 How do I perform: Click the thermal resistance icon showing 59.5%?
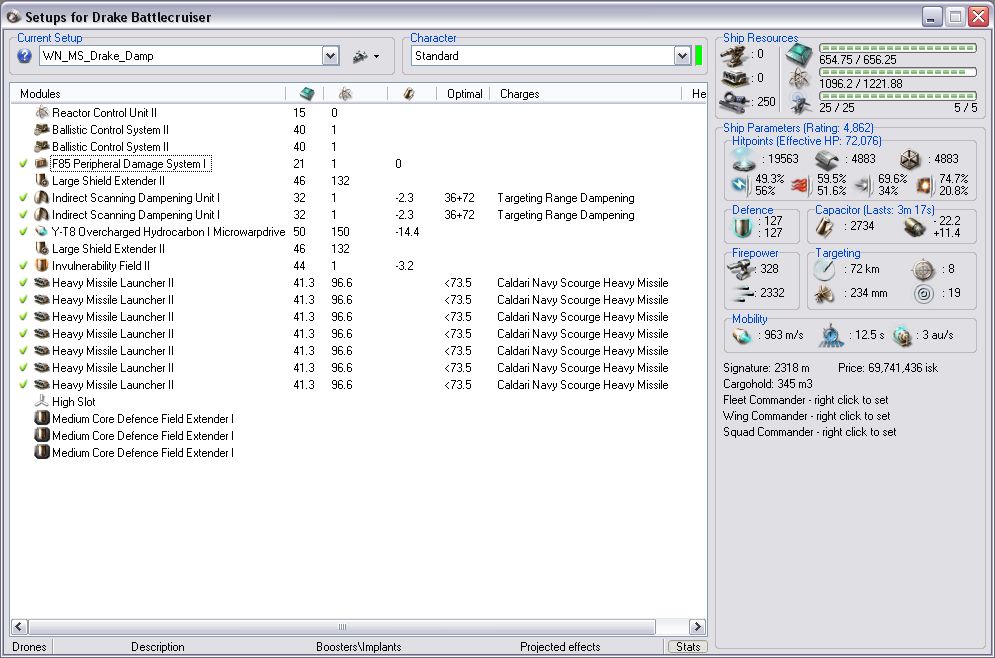tap(801, 185)
